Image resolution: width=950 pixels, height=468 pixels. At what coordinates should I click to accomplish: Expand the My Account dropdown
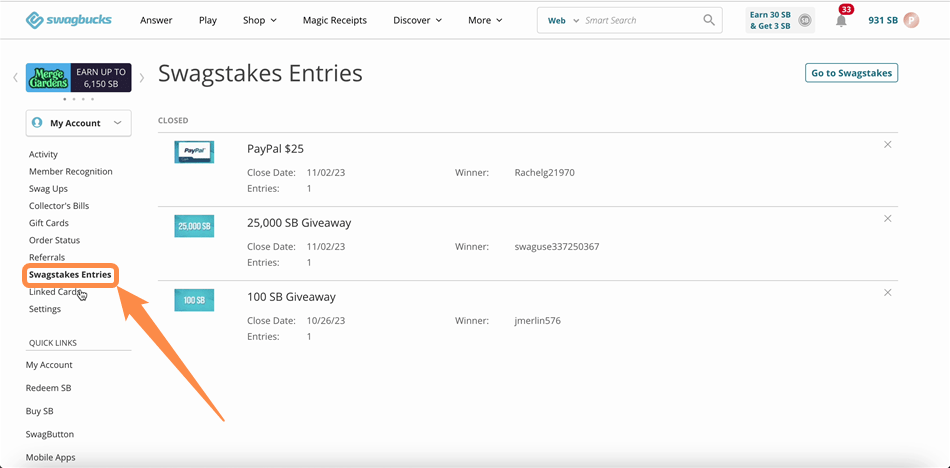tap(79, 123)
